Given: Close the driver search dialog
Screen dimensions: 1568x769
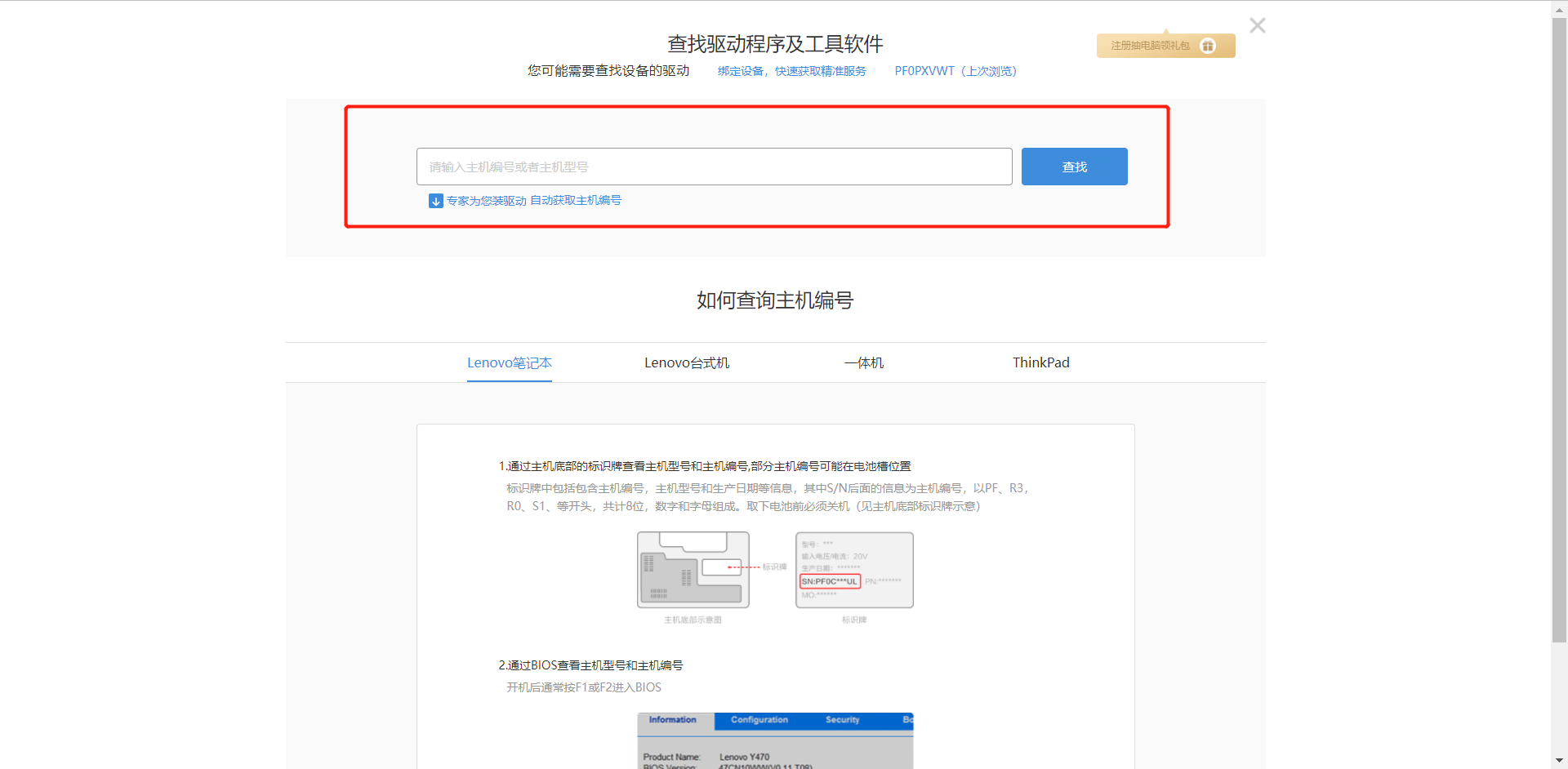Looking at the screenshot, I should pyautogui.click(x=1258, y=25).
